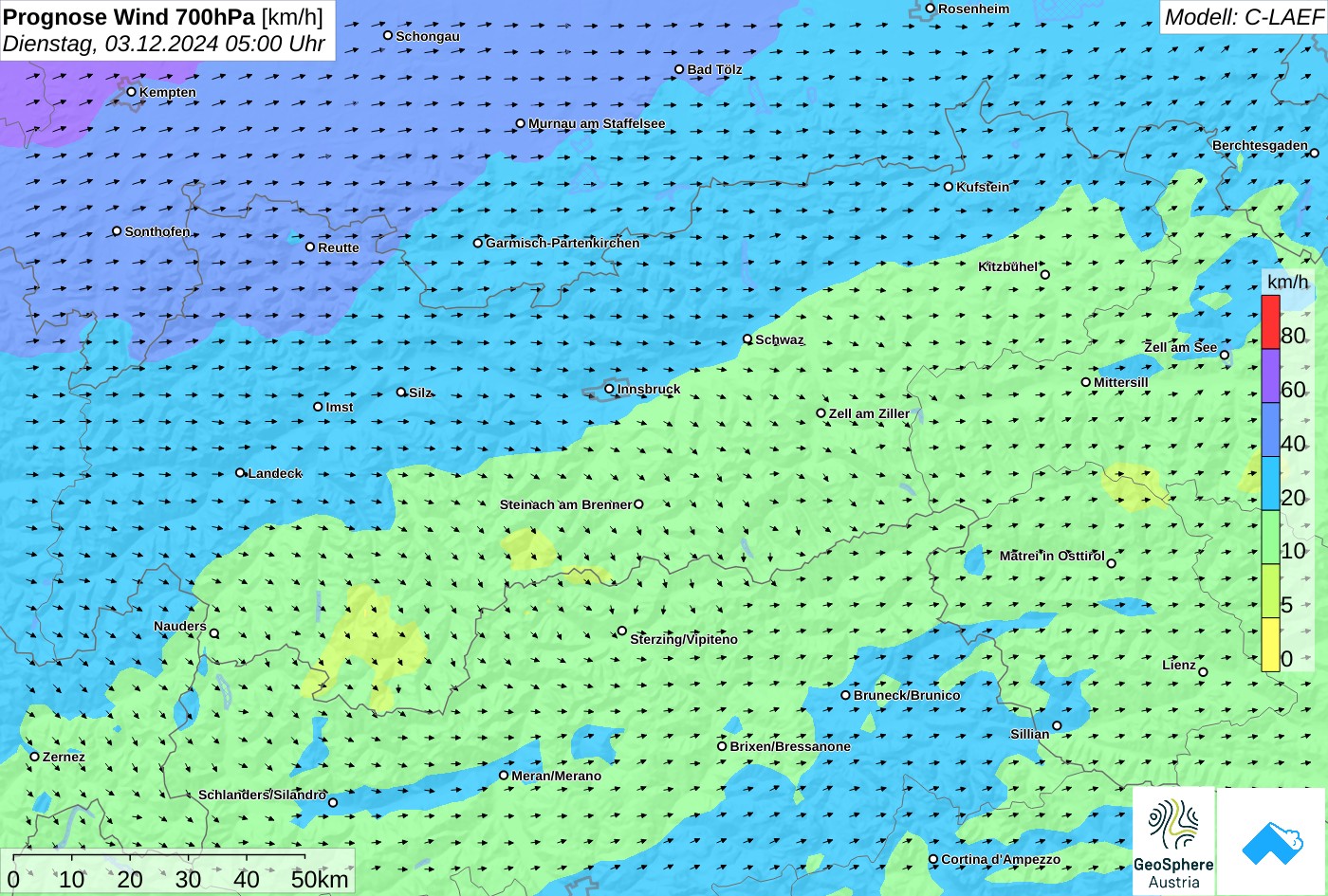
Task: Click the 'Reutte' label
Action: [x=339, y=247]
